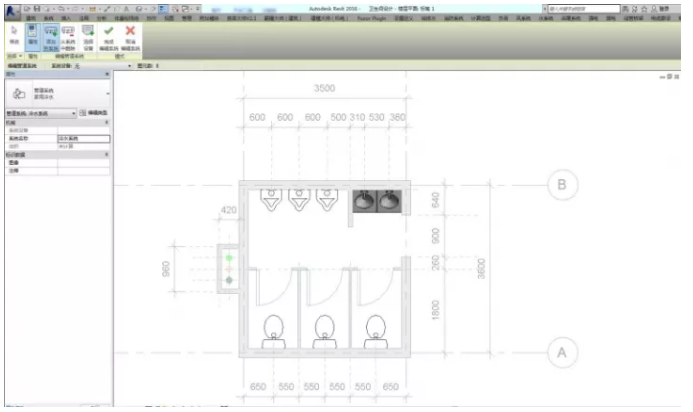The width and height of the screenshot is (693, 412).
Task: Select the rightmost toilet fixture
Action: (376, 332)
